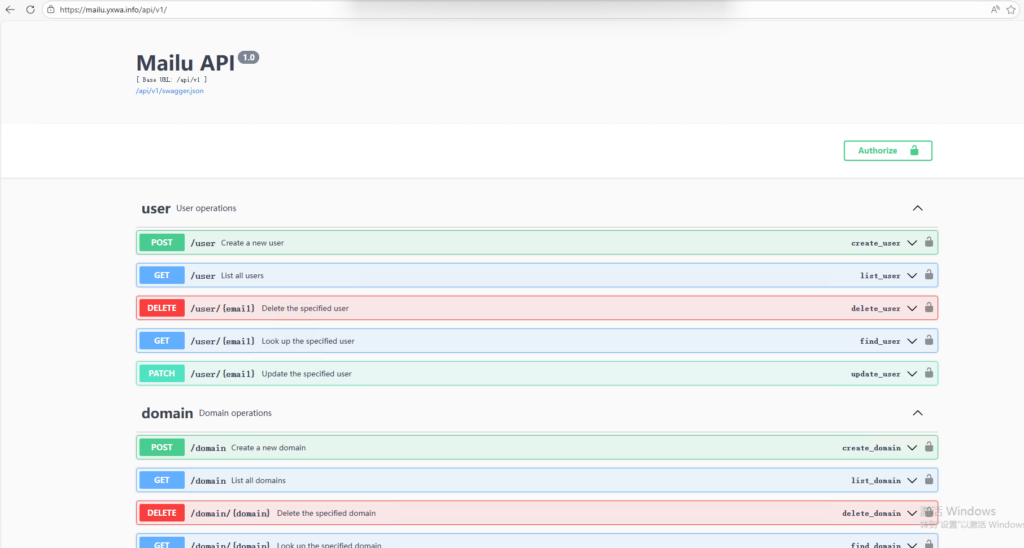Collapse the user operations section

point(917,208)
